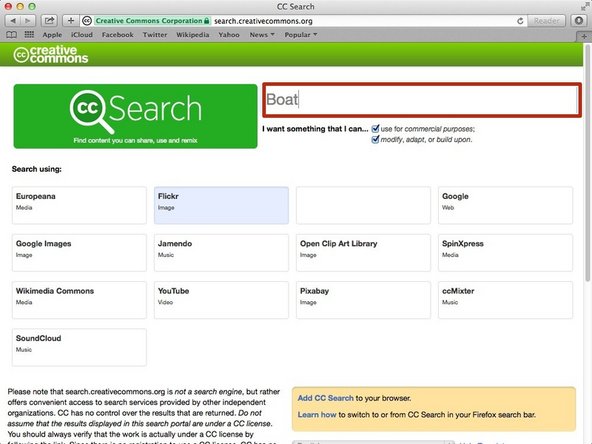Expand the News bookmarks dropdown
The width and height of the screenshot is (592, 444).
(262, 35)
